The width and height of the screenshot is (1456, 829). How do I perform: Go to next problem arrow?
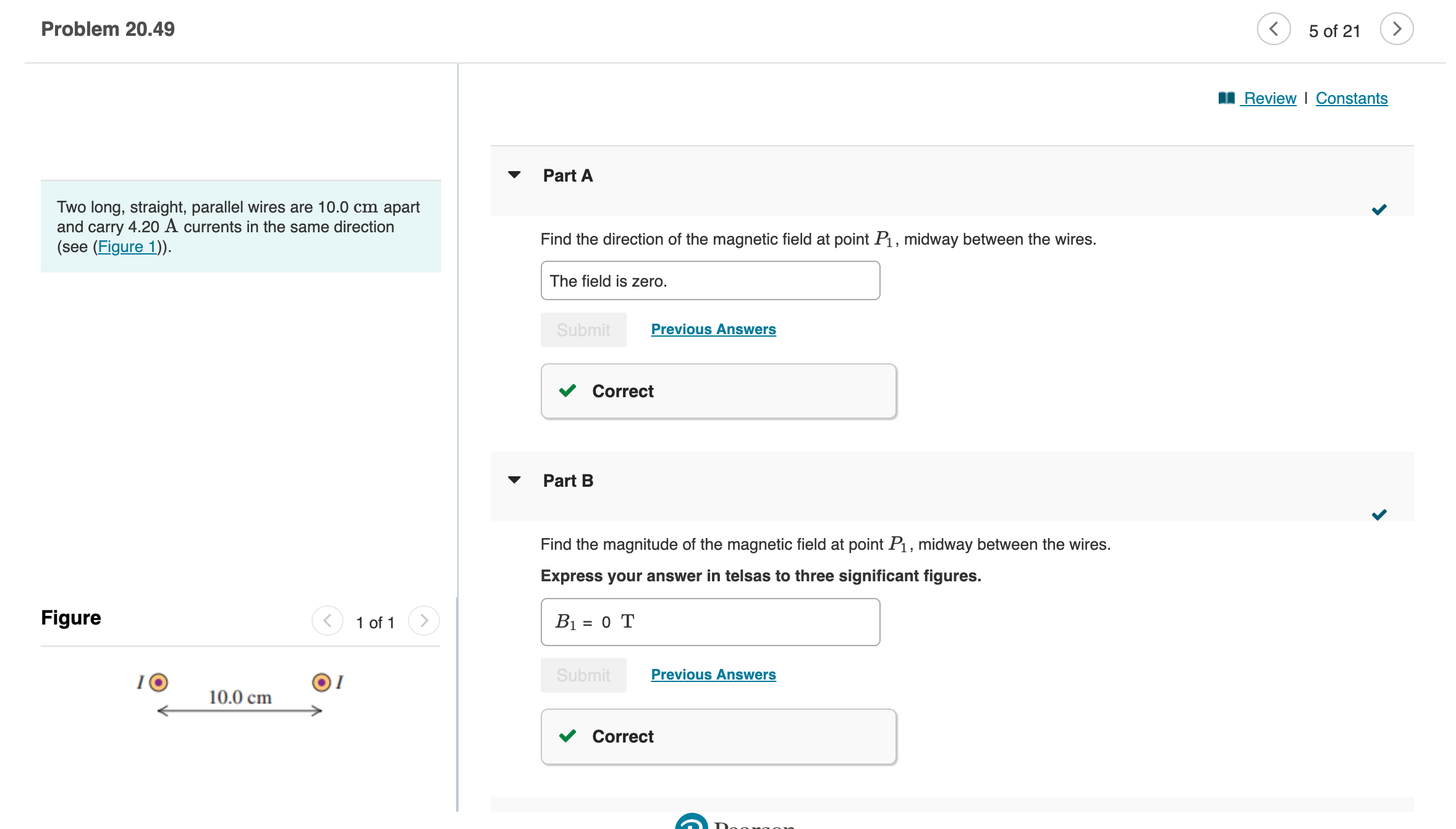click(1396, 29)
